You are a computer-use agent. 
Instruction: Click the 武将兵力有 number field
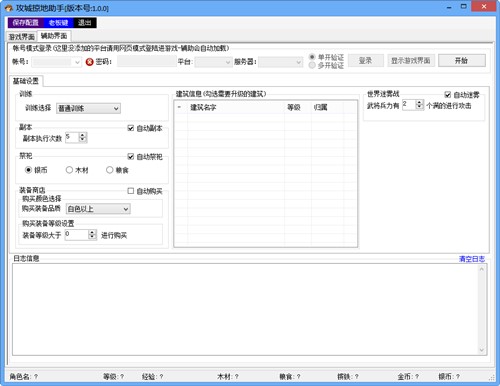(x=409, y=105)
